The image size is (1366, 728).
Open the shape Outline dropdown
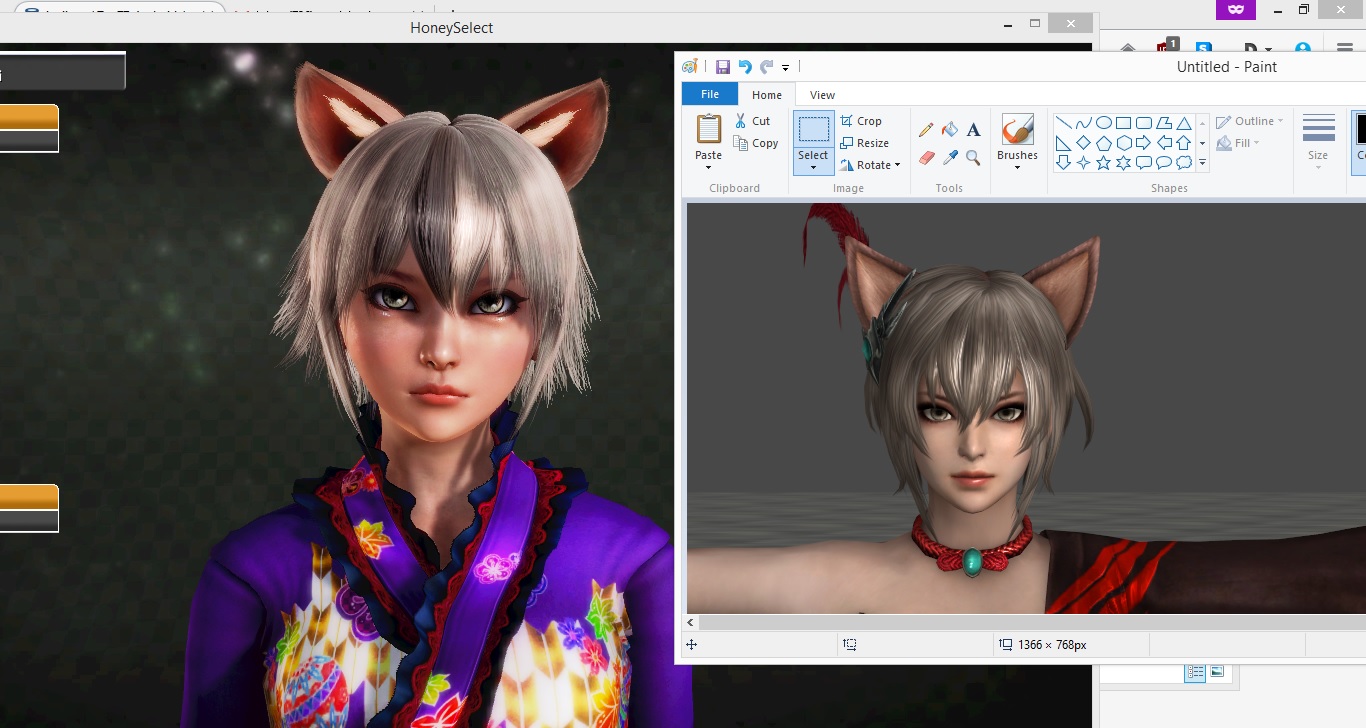pos(1250,121)
